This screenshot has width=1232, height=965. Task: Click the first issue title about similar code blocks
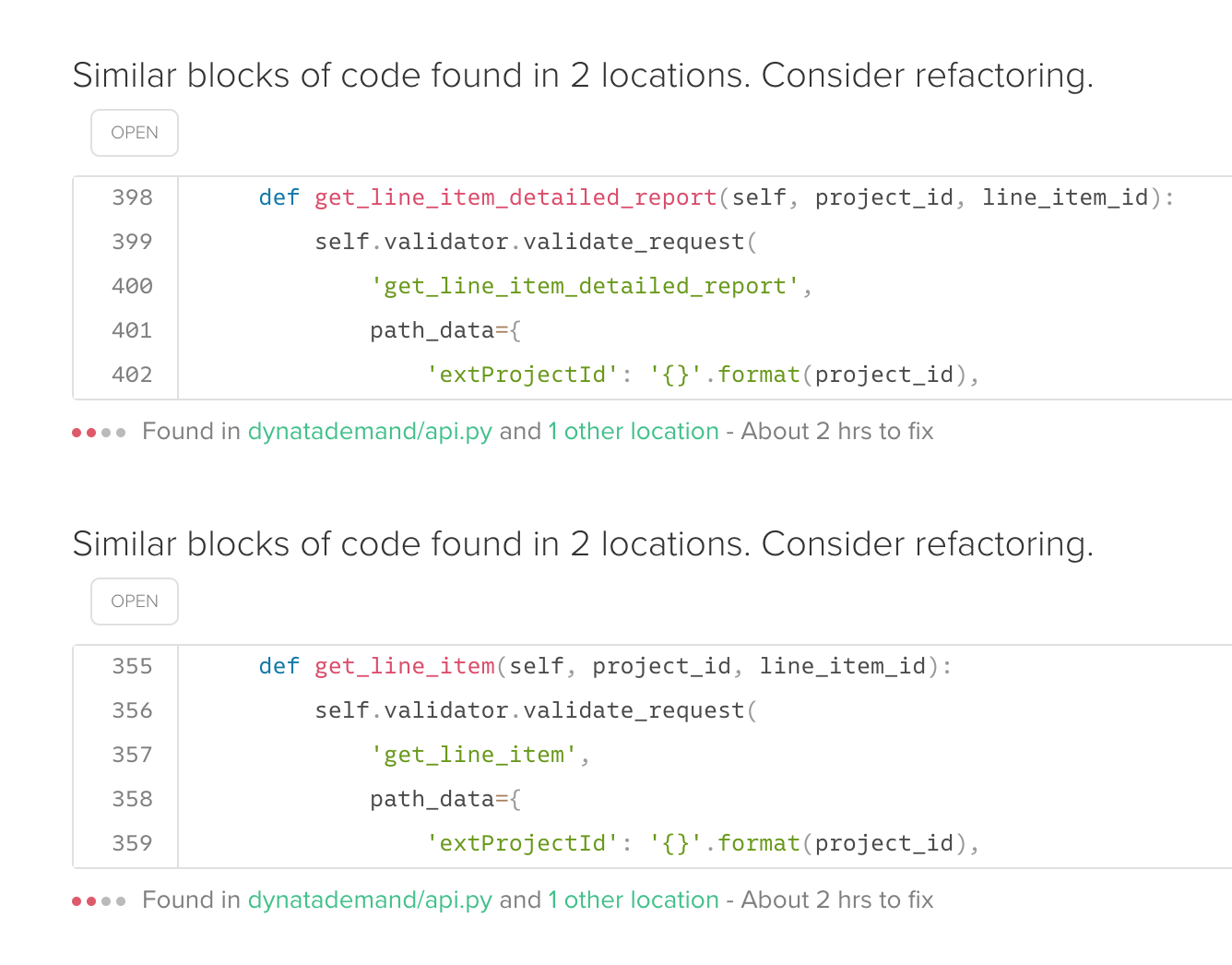583,76
